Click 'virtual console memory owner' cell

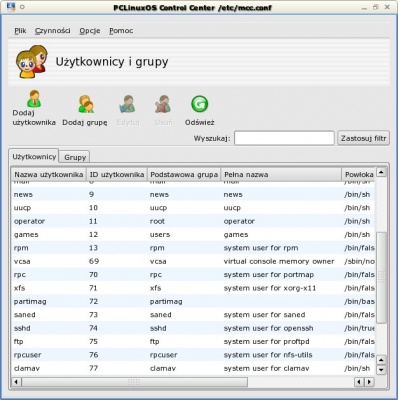pyautogui.click(x=279, y=261)
